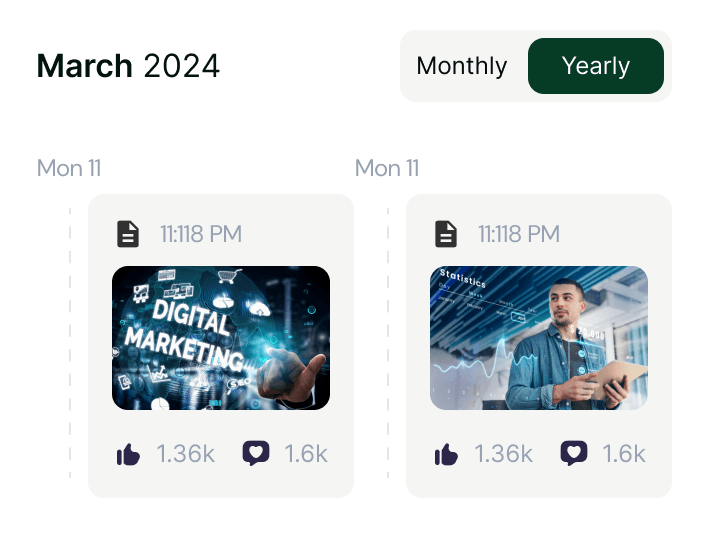Switch the view to Monthly
Screen dimensions: 708x554
tap(462, 66)
